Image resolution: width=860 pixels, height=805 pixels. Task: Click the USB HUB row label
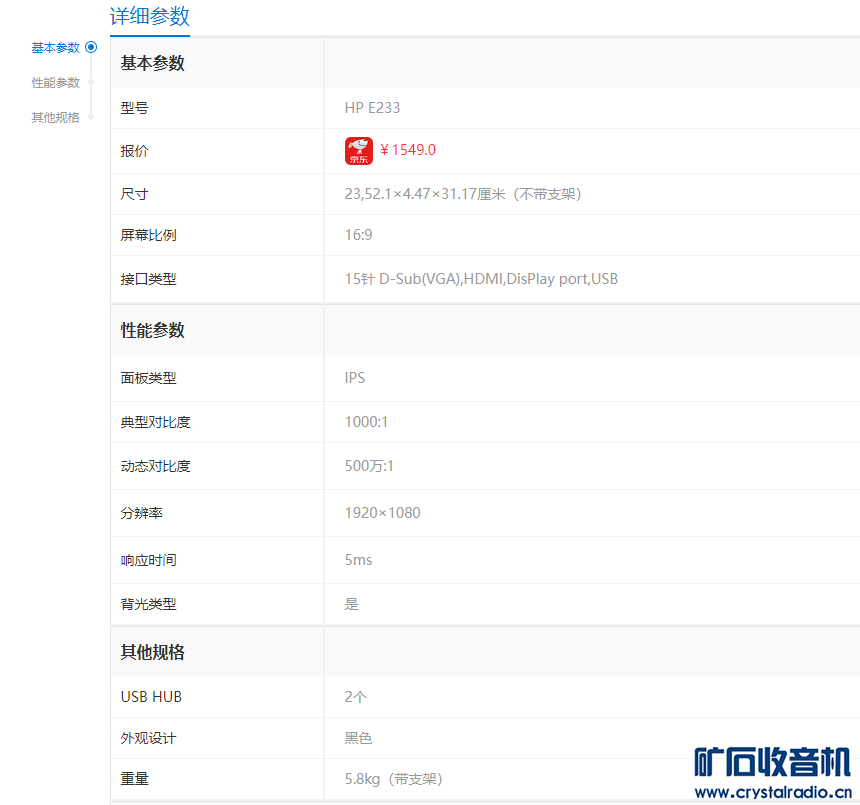pos(151,697)
